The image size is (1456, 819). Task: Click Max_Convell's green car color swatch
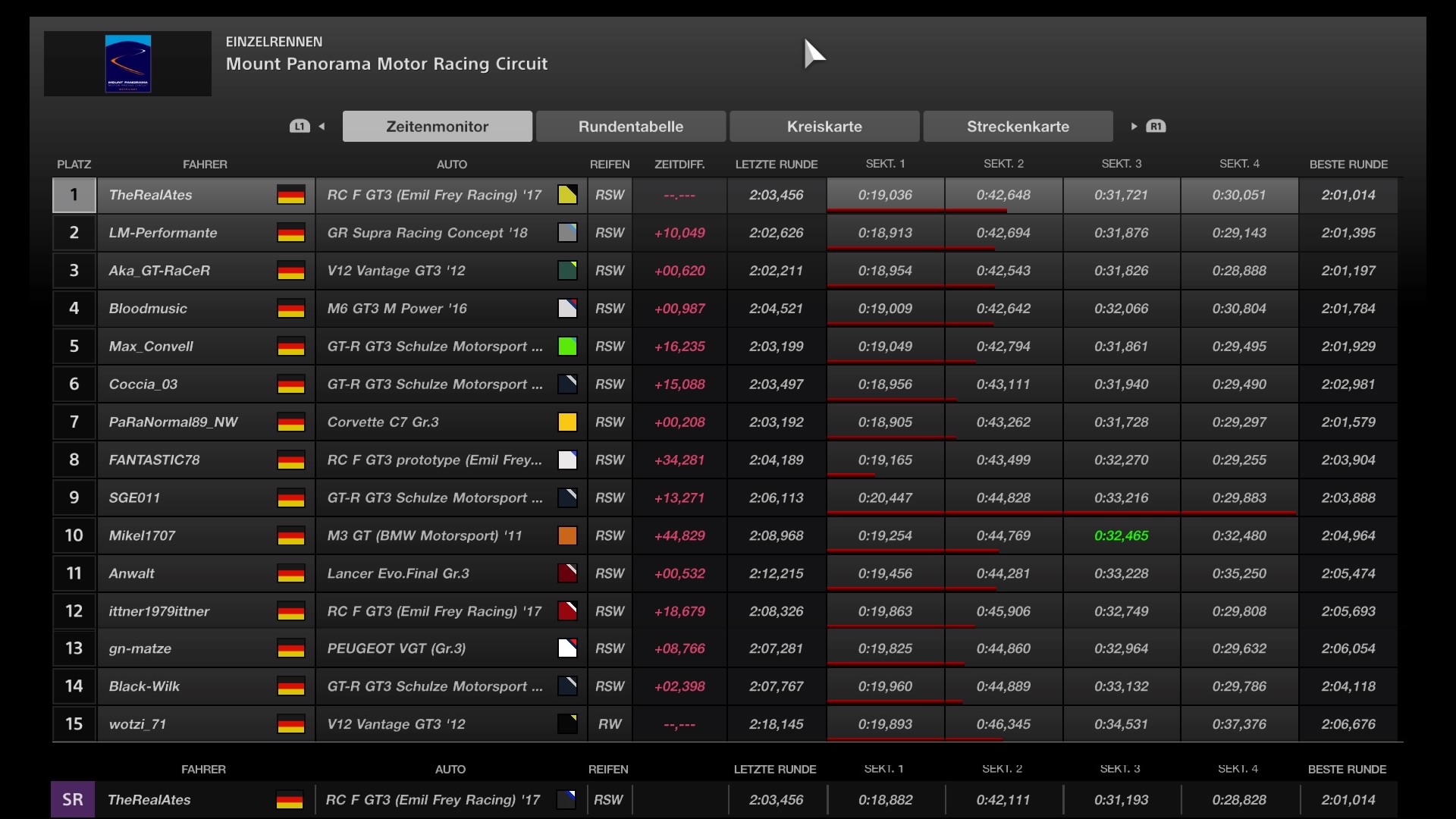pos(567,347)
